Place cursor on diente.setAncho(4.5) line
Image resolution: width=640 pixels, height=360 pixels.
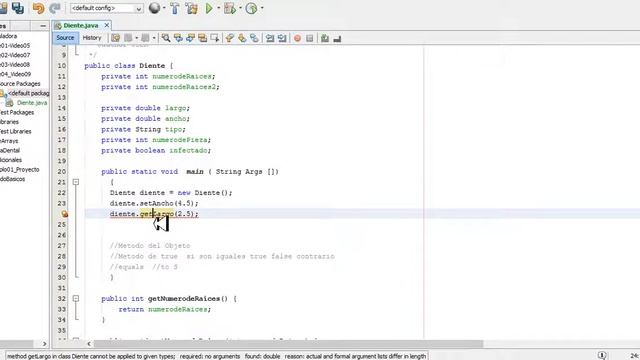point(154,203)
